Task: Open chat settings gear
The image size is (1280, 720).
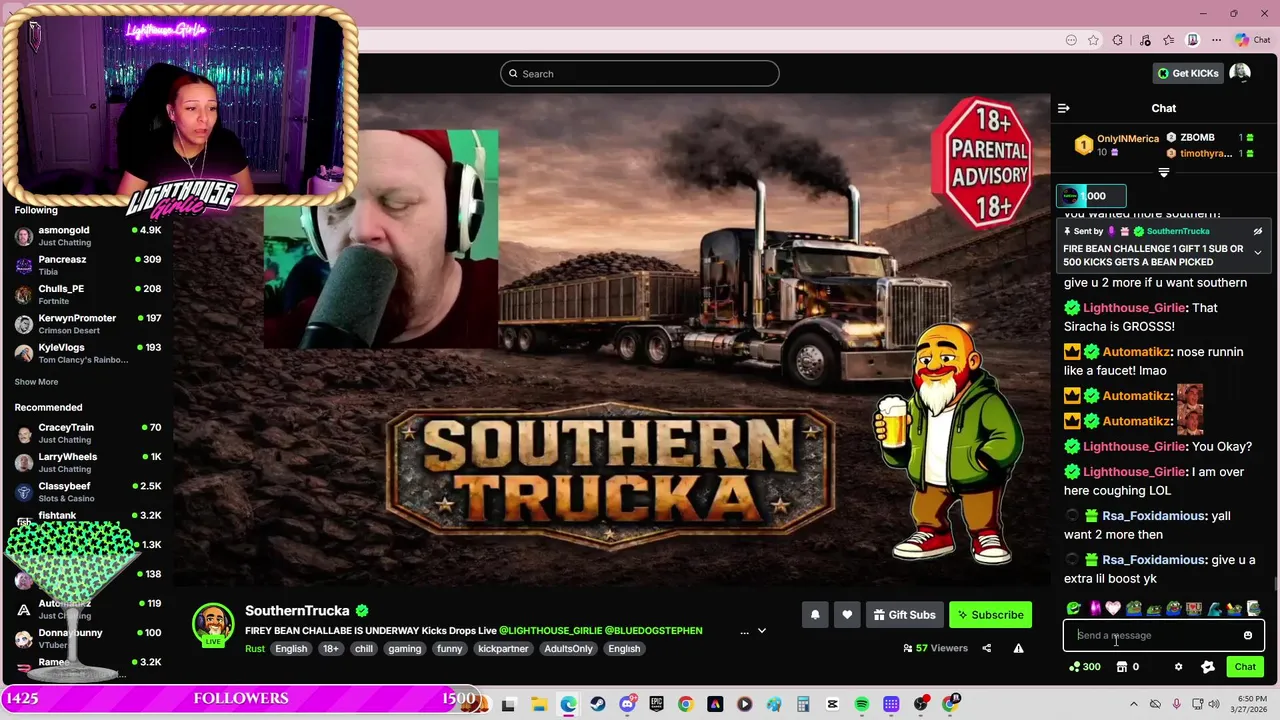Action: tap(1178, 667)
